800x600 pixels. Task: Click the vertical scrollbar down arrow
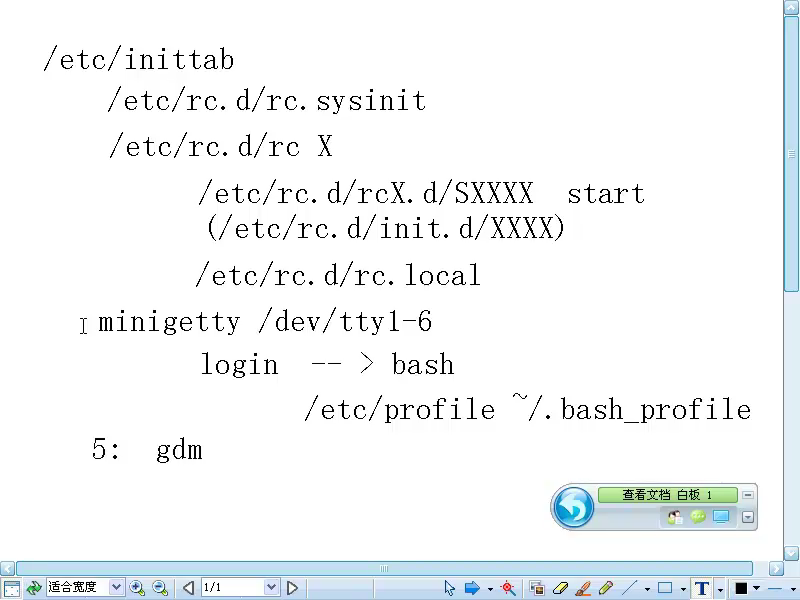[x=792, y=553]
